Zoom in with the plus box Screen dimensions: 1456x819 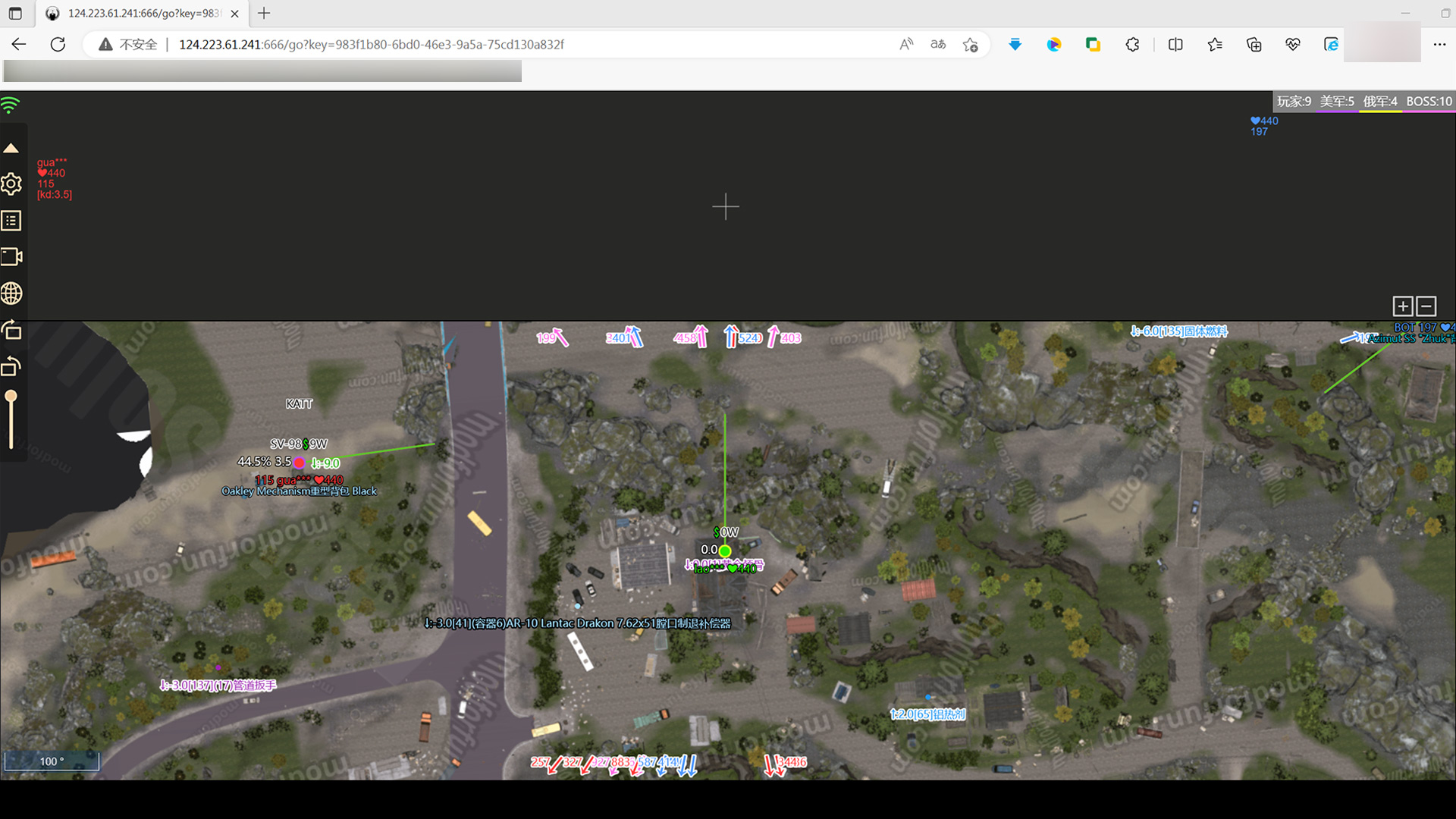(1402, 306)
